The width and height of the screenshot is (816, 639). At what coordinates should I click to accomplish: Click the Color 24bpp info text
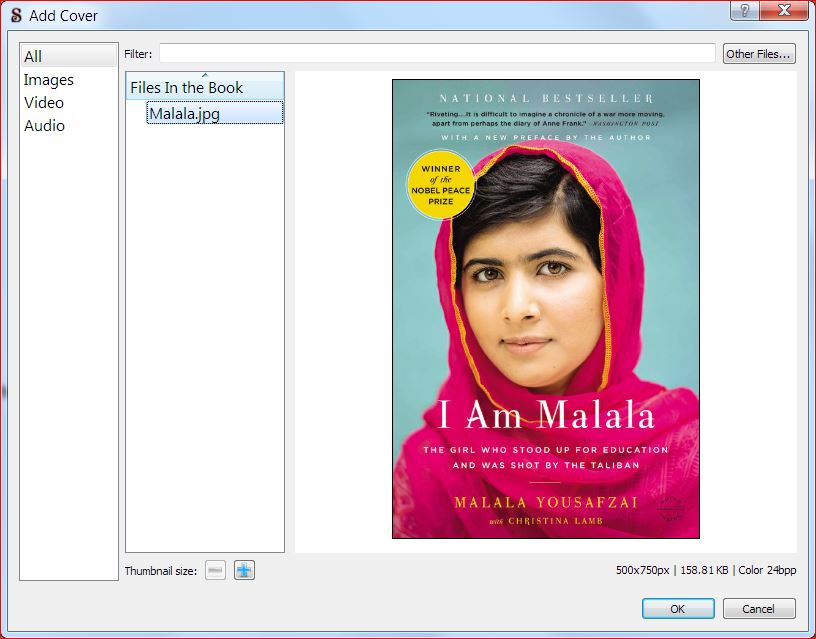767,570
